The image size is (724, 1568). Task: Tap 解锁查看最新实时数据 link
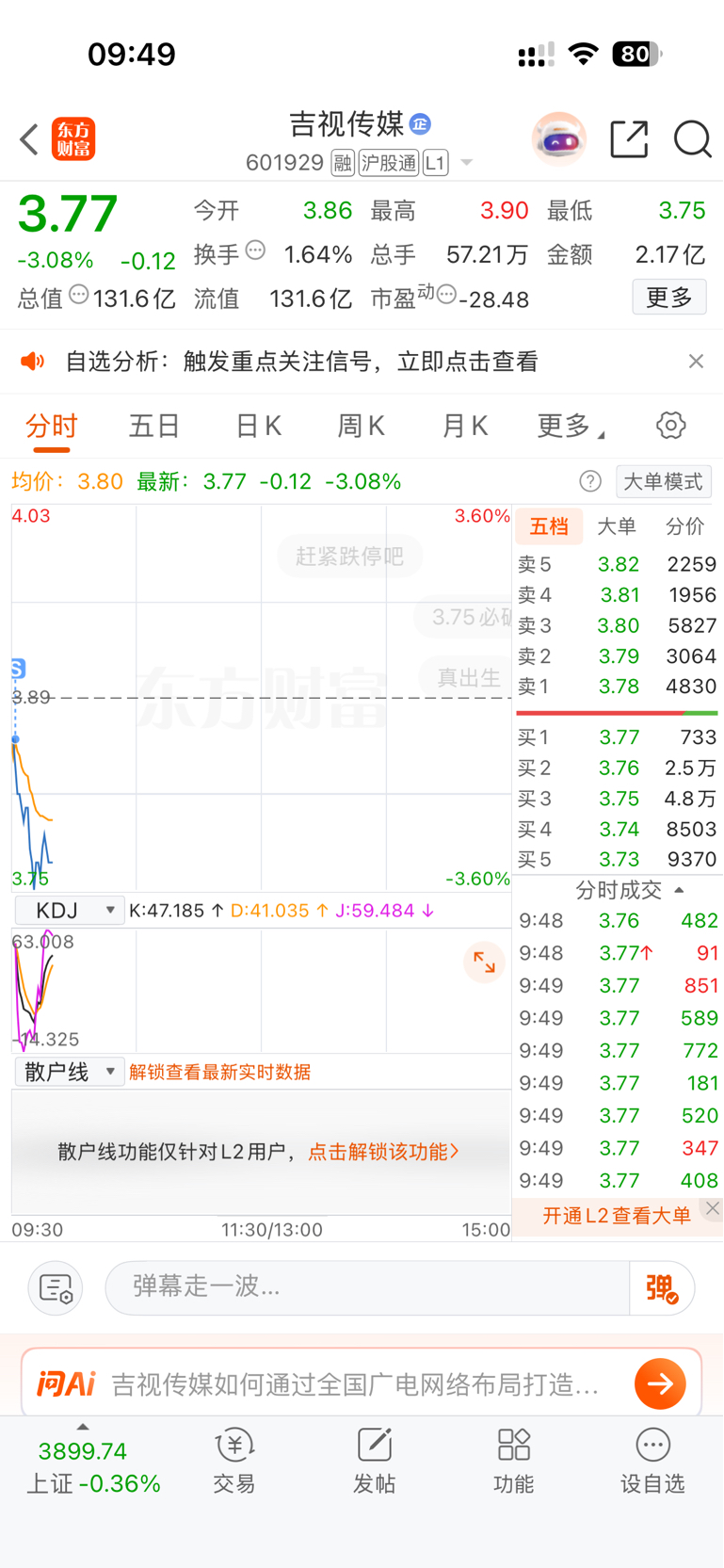point(219,1073)
